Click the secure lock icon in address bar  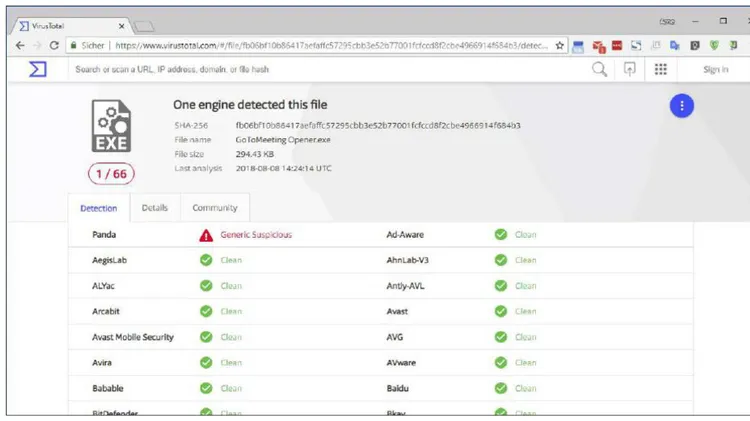click(x=73, y=45)
